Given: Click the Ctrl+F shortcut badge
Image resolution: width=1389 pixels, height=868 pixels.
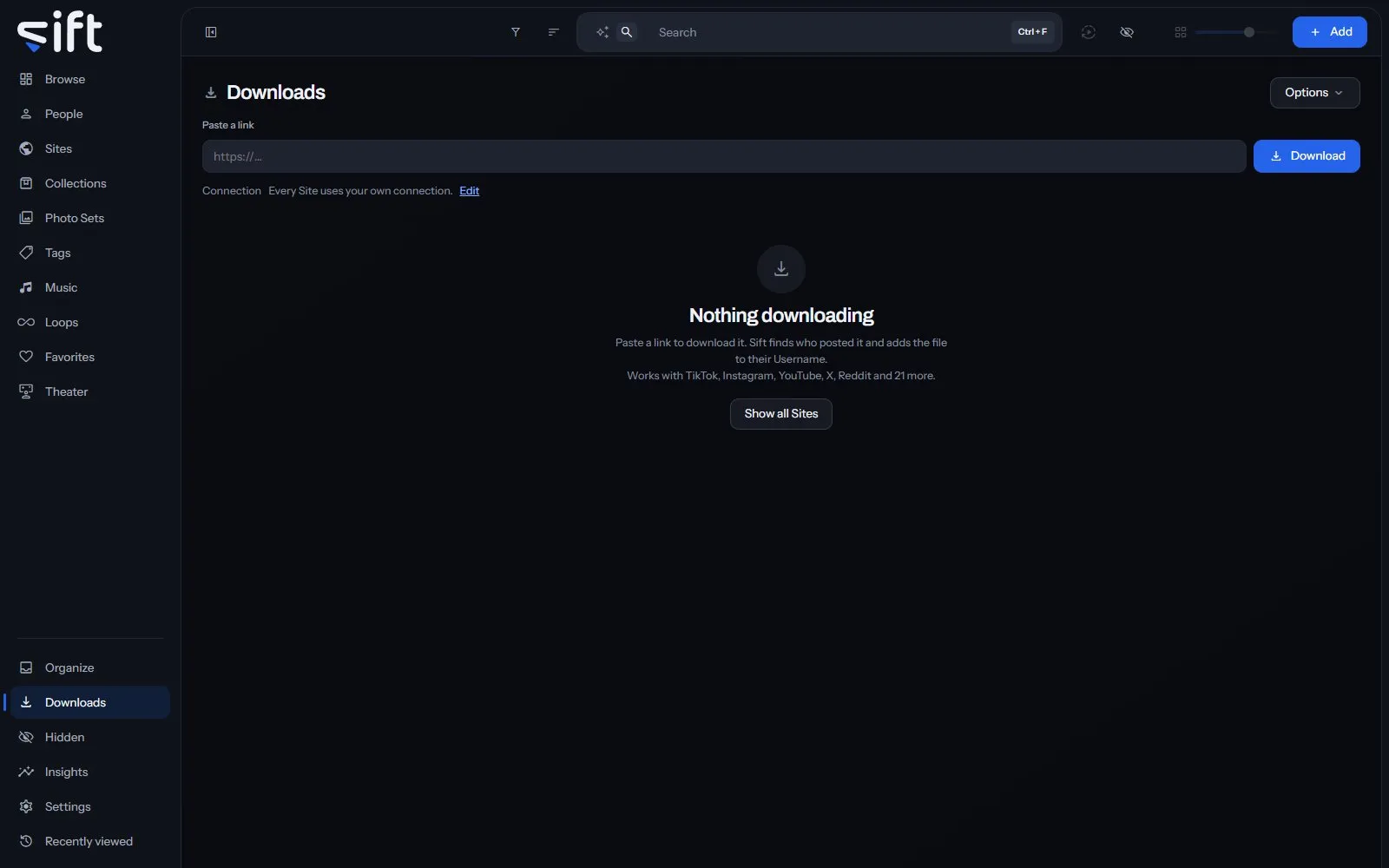Looking at the screenshot, I should pyautogui.click(x=1032, y=32).
